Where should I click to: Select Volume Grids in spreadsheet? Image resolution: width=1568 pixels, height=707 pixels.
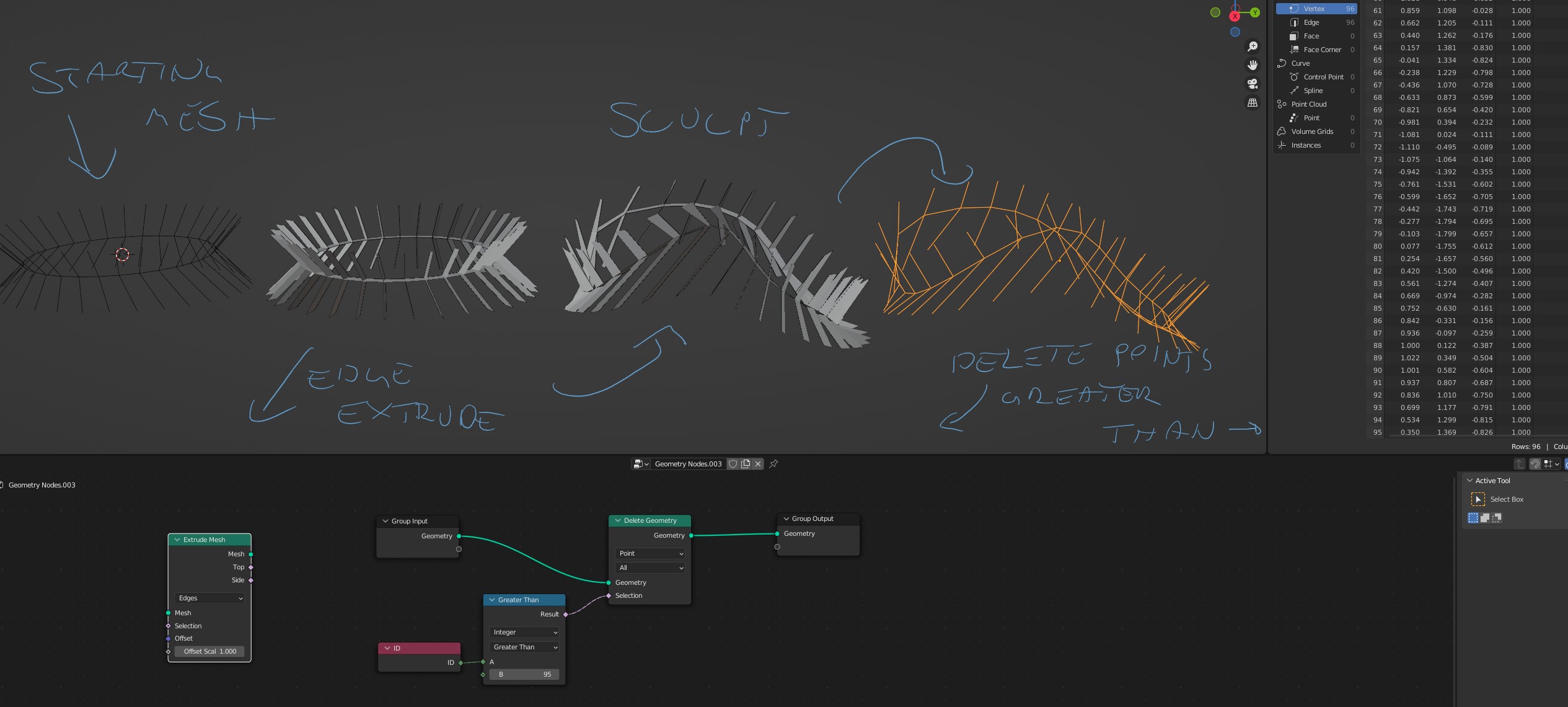1316,131
